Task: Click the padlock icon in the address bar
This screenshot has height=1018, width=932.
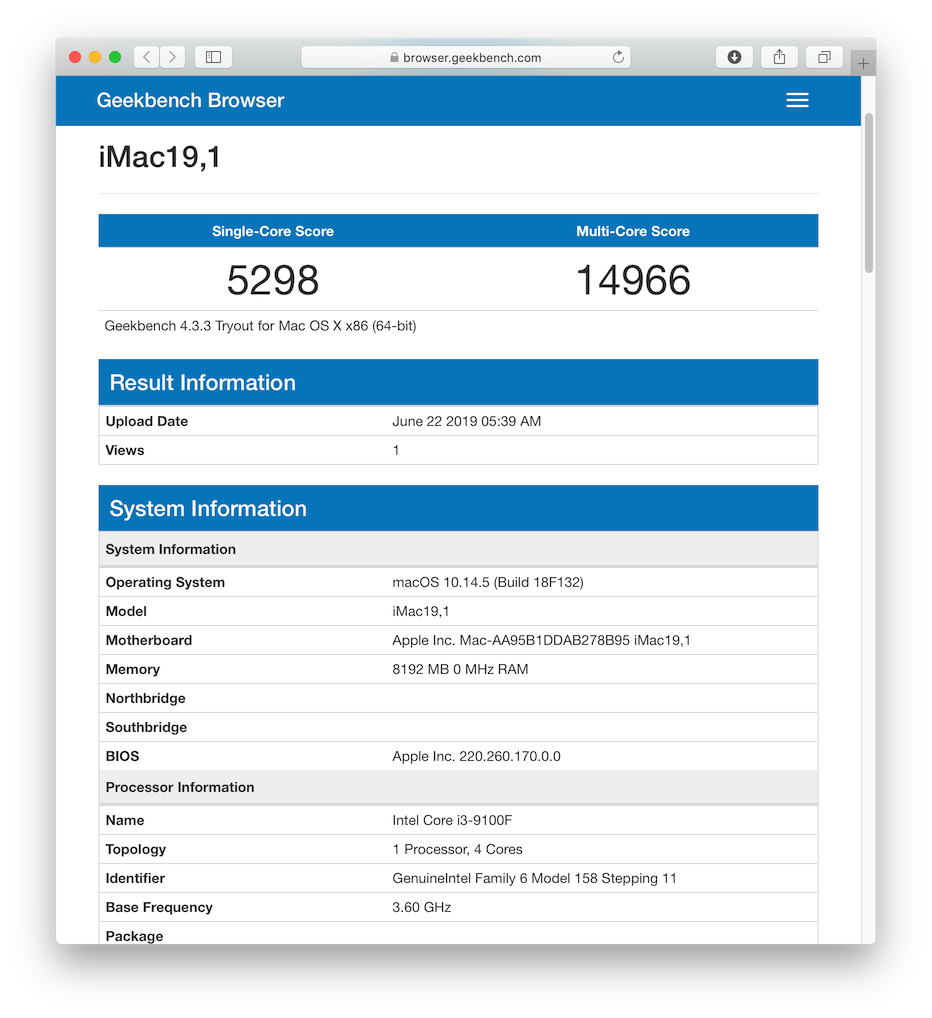Action: pyautogui.click(x=394, y=57)
